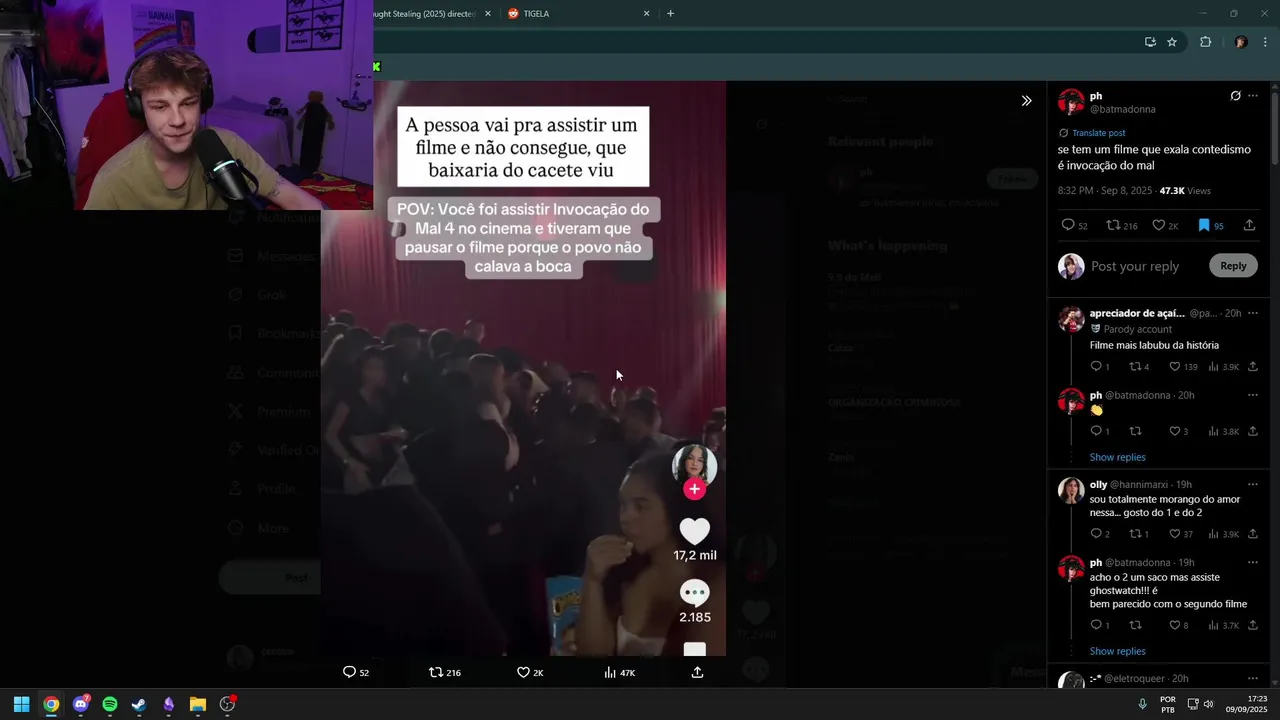
Task: View analytics 3.7K on ghostwatch reply
Action: pos(1224,625)
